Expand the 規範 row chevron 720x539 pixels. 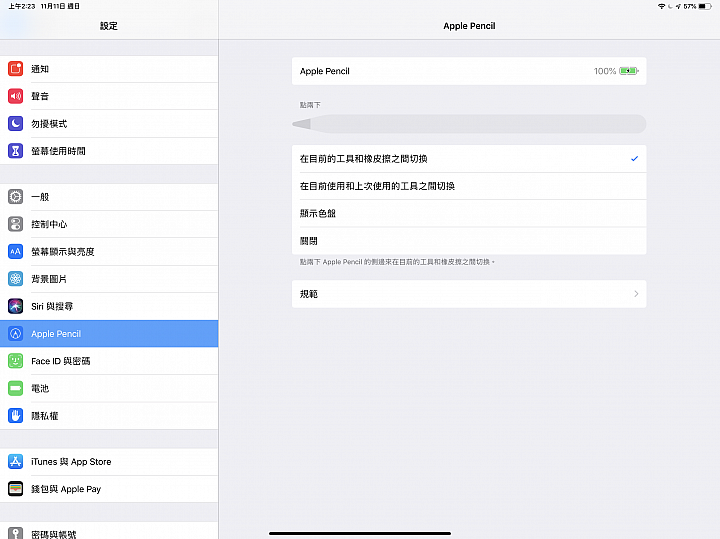coord(636,294)
